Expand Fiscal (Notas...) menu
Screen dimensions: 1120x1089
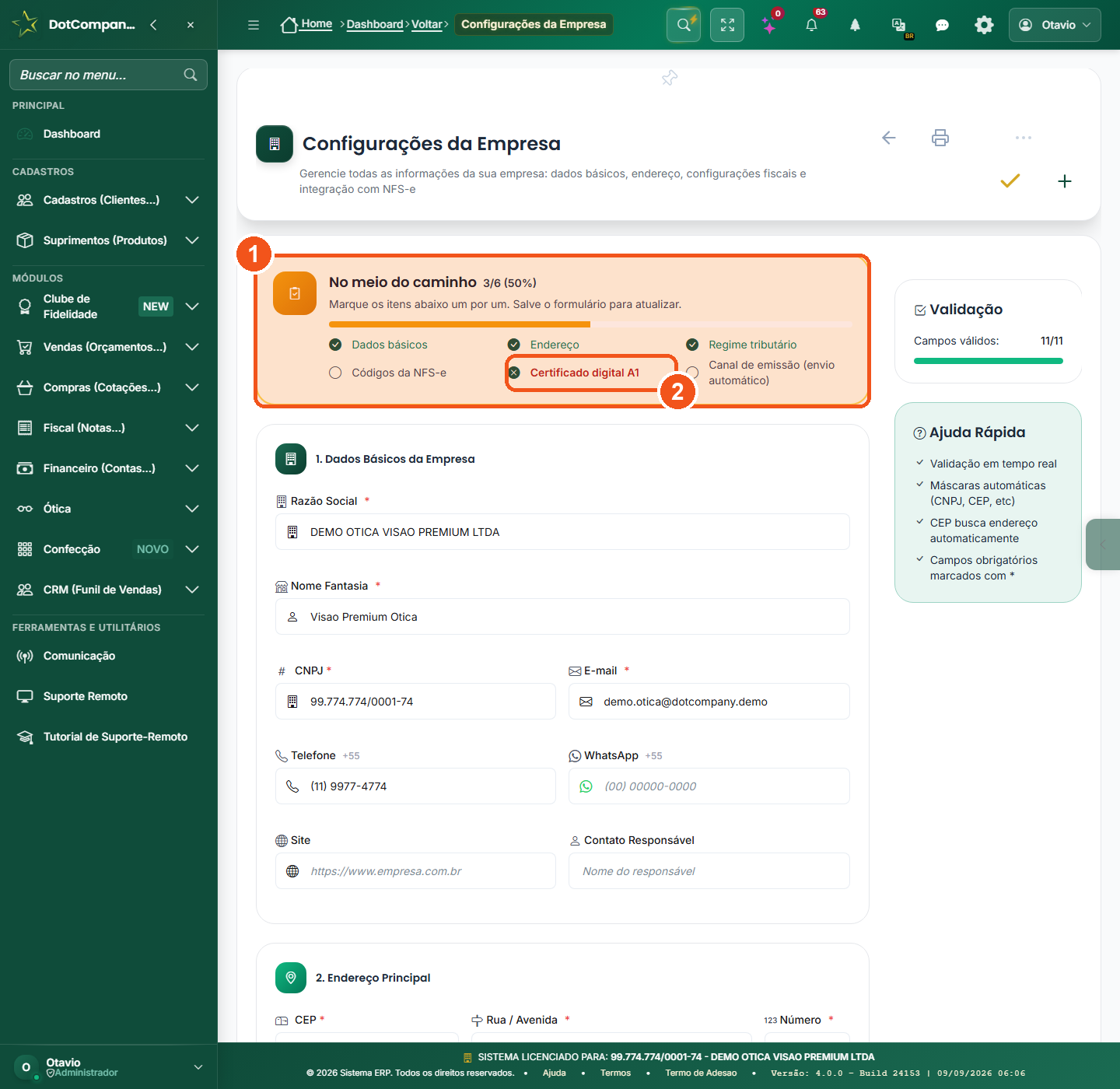click(x=109, y=428)
